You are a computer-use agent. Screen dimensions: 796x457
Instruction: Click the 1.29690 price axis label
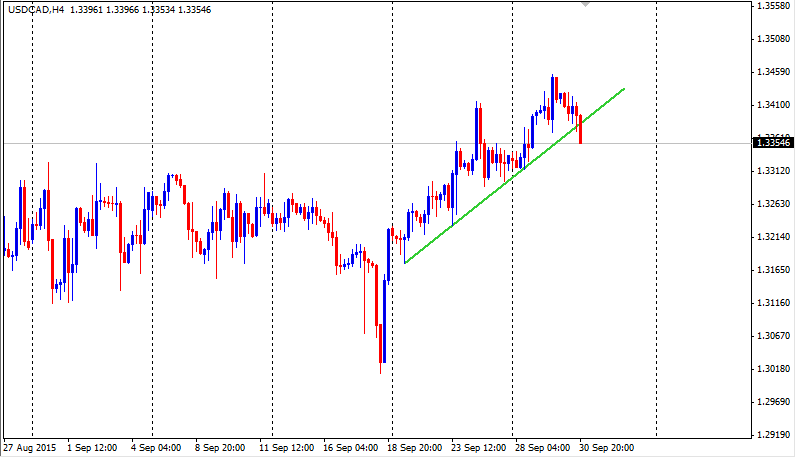[773, 402]
